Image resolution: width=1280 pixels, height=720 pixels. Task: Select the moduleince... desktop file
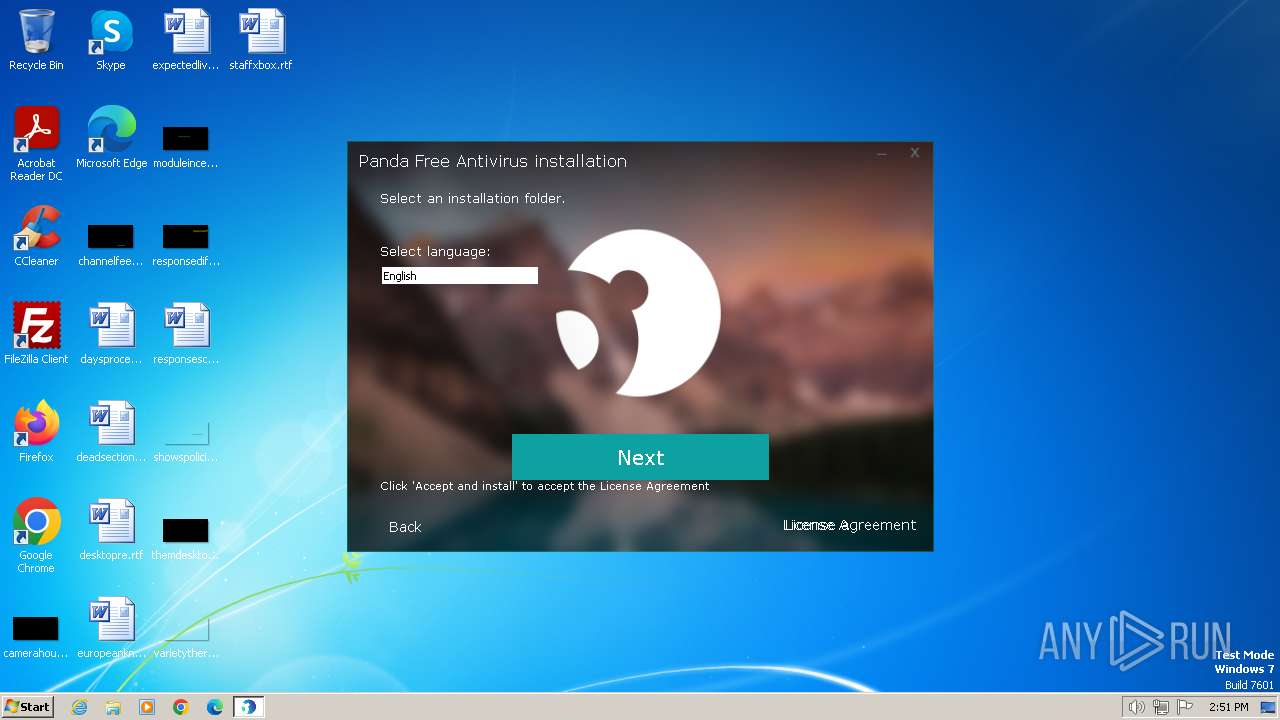click(186, 146)
